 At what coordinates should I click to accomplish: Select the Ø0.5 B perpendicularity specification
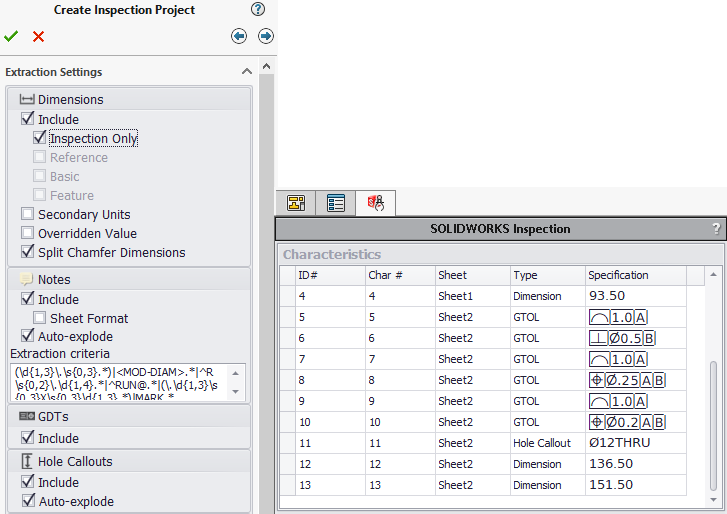[636, 338]
